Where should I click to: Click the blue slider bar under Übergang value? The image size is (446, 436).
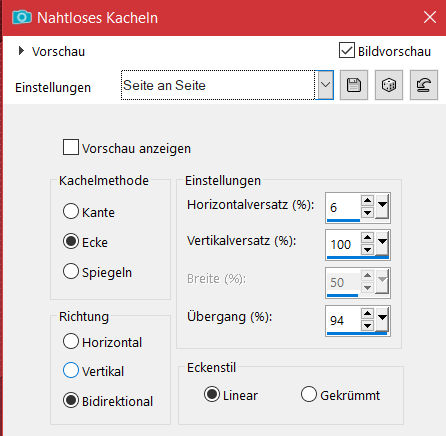(x=357, y=333)
